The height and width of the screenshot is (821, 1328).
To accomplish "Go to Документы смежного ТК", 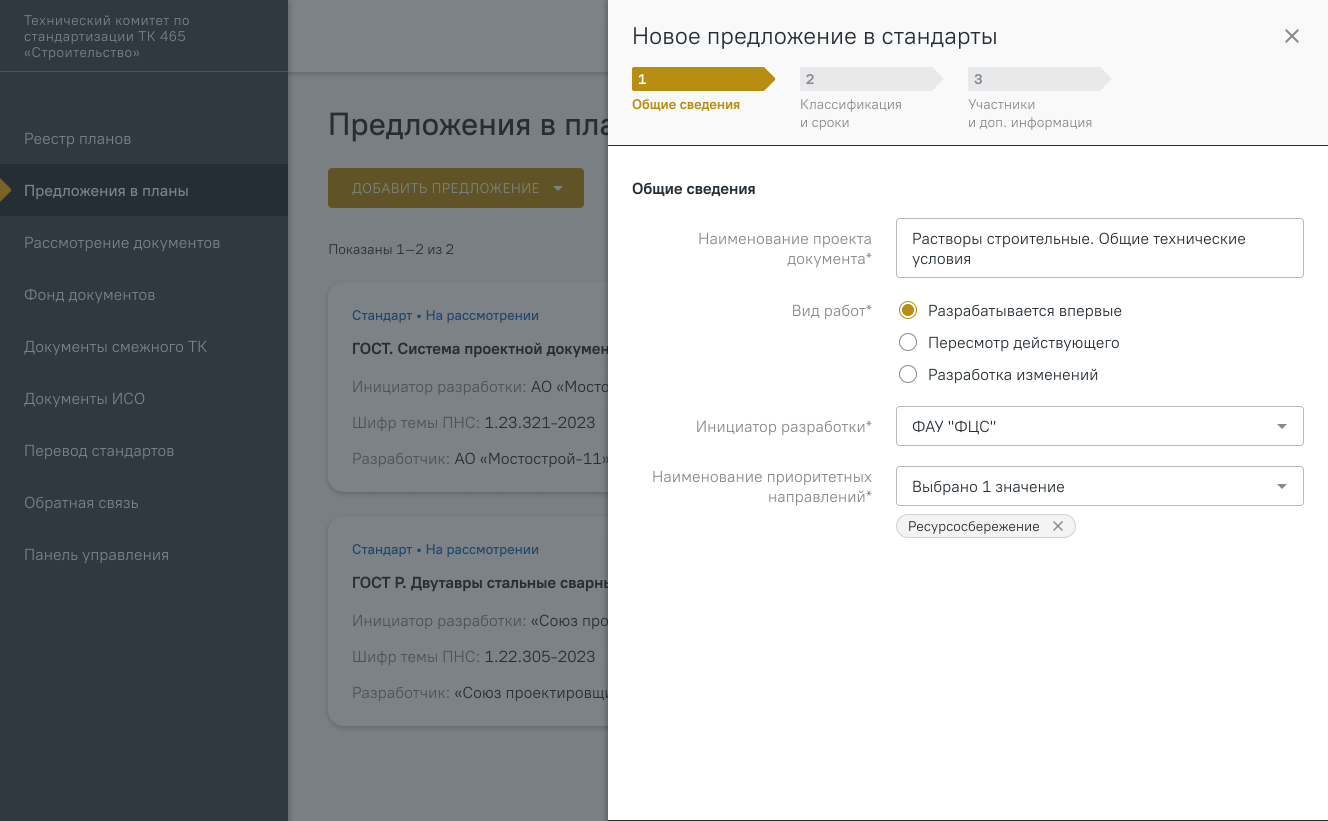I will tap(116, 347).
